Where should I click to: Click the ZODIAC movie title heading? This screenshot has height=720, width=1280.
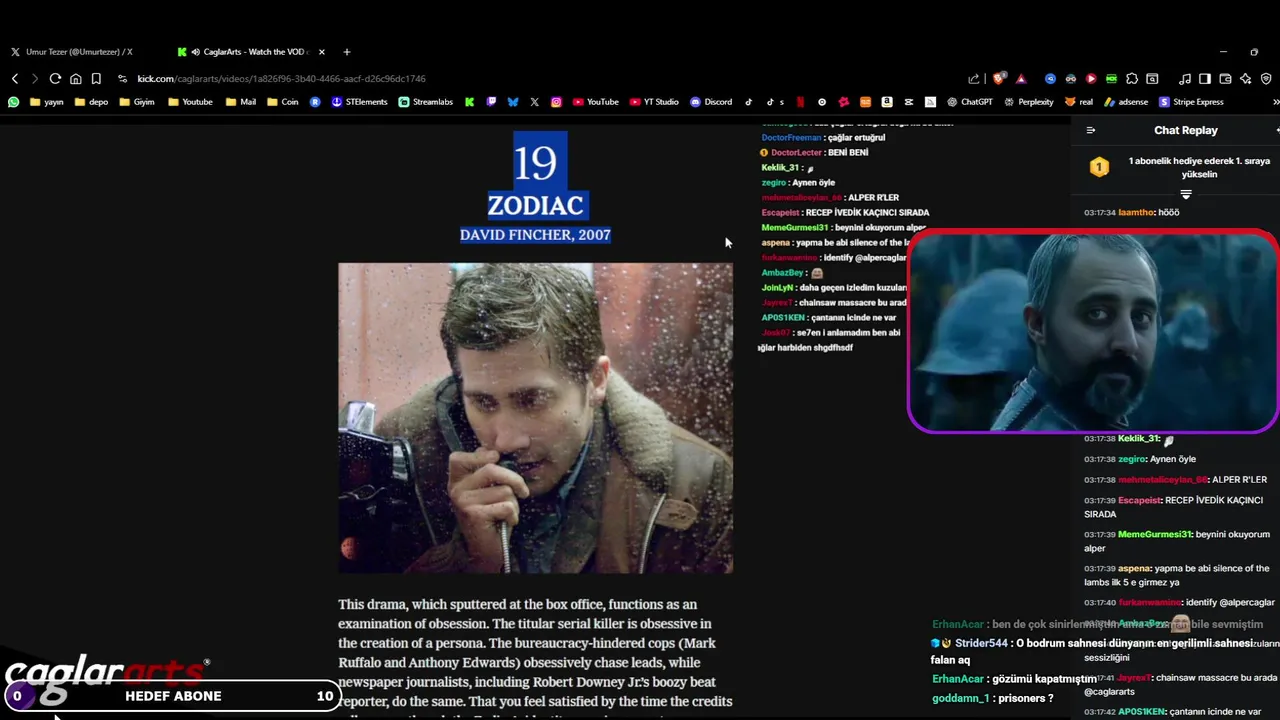[535, 206]
